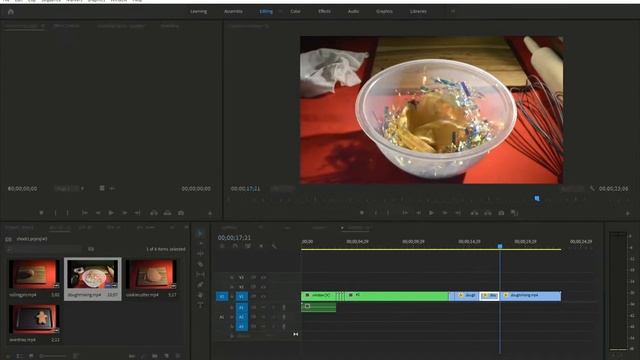The height and width of the screenshot is (360, 640).
Task: Toggle Linked Selection in the timeline
Action: pyautogui.click(x=248, y=246)
